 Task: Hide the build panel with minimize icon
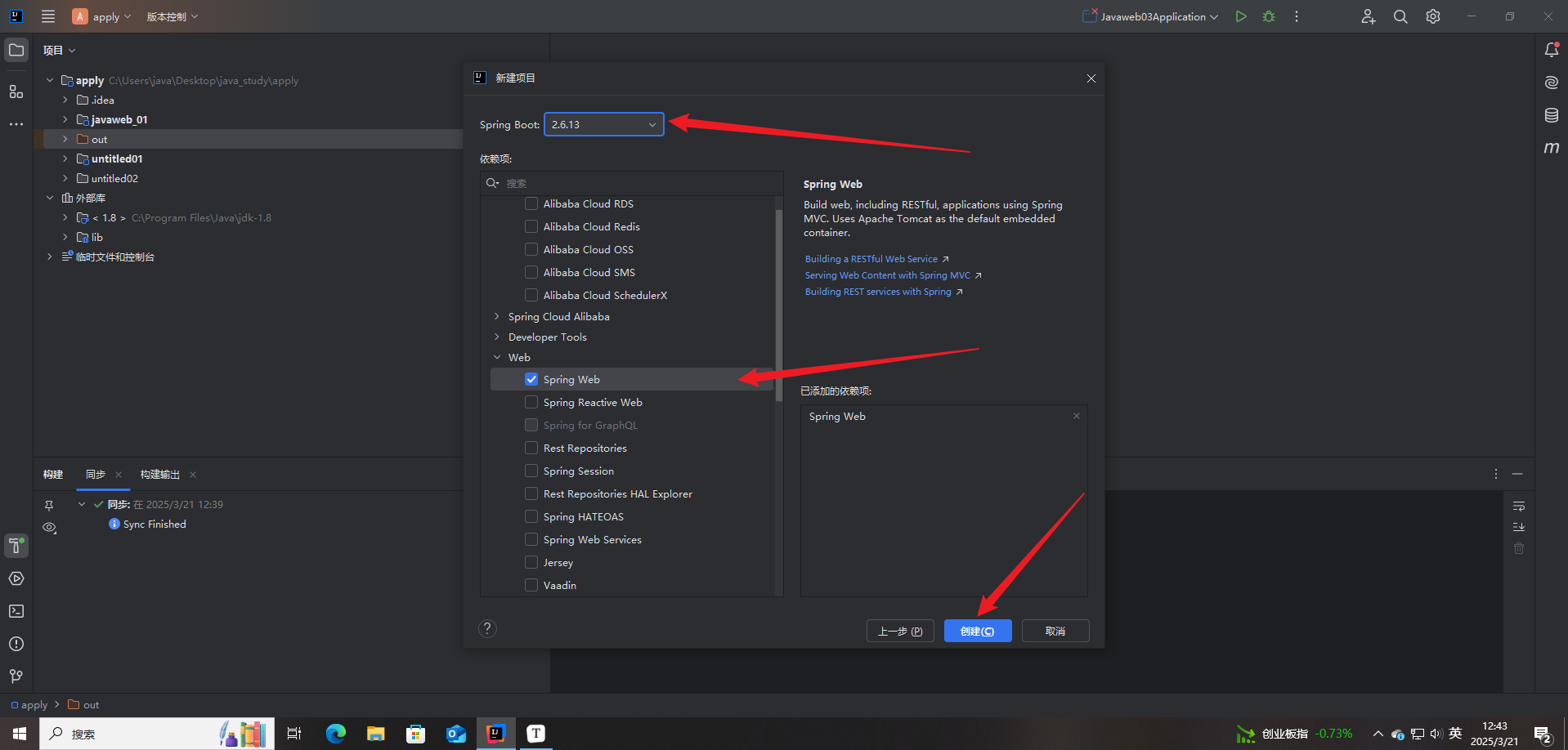pos(1517,474)
